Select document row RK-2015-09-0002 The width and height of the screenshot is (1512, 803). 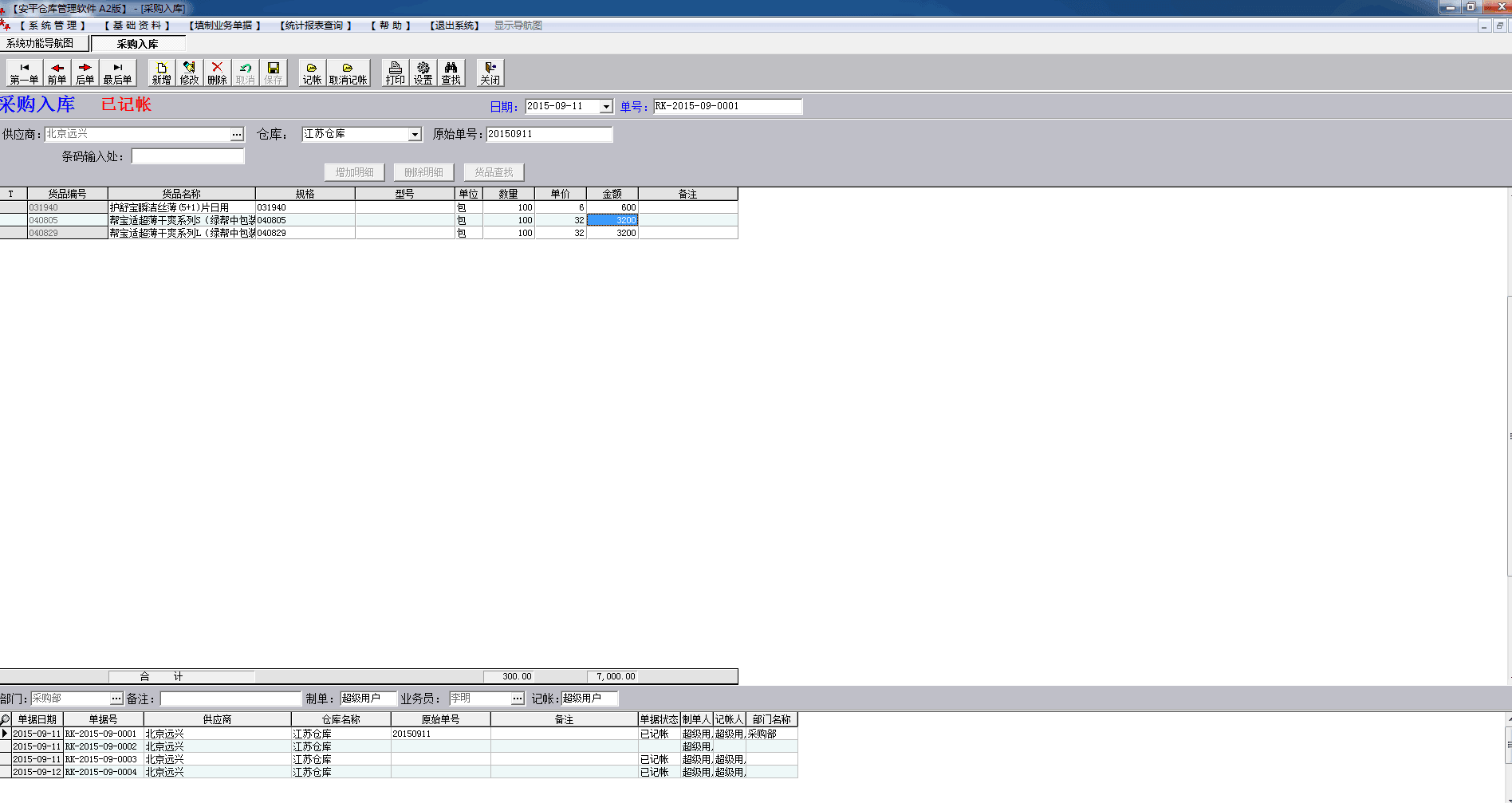399,746
